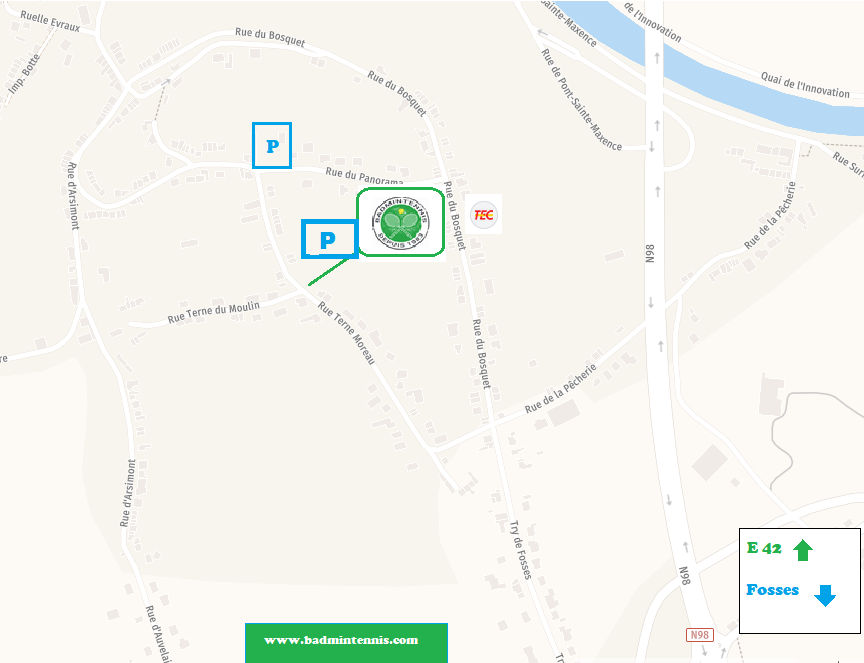Select the Badmintennis club logo

click(x=401, y=223)
